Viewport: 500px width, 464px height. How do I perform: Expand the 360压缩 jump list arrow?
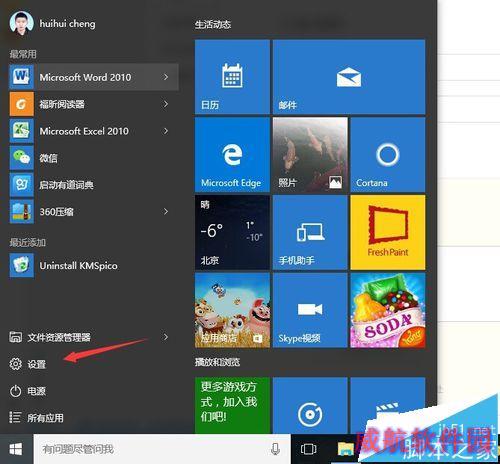166,211
